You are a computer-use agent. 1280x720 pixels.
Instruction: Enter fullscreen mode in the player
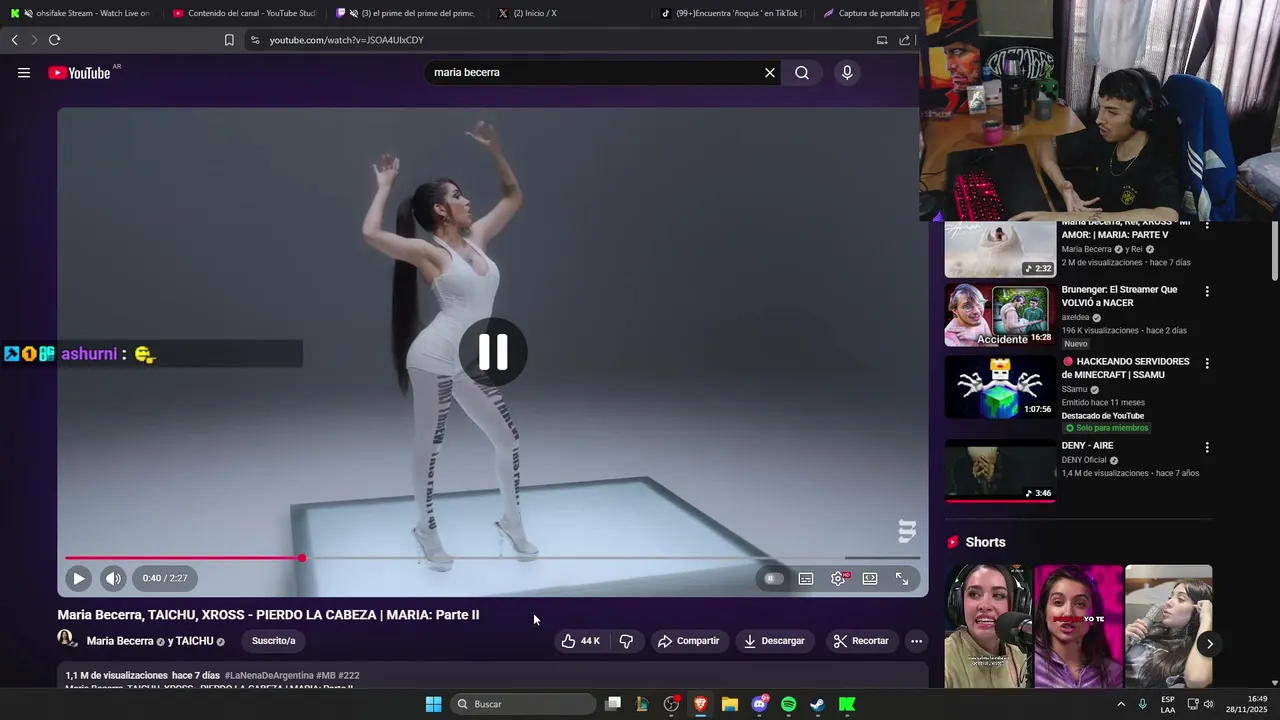(902, 578)
